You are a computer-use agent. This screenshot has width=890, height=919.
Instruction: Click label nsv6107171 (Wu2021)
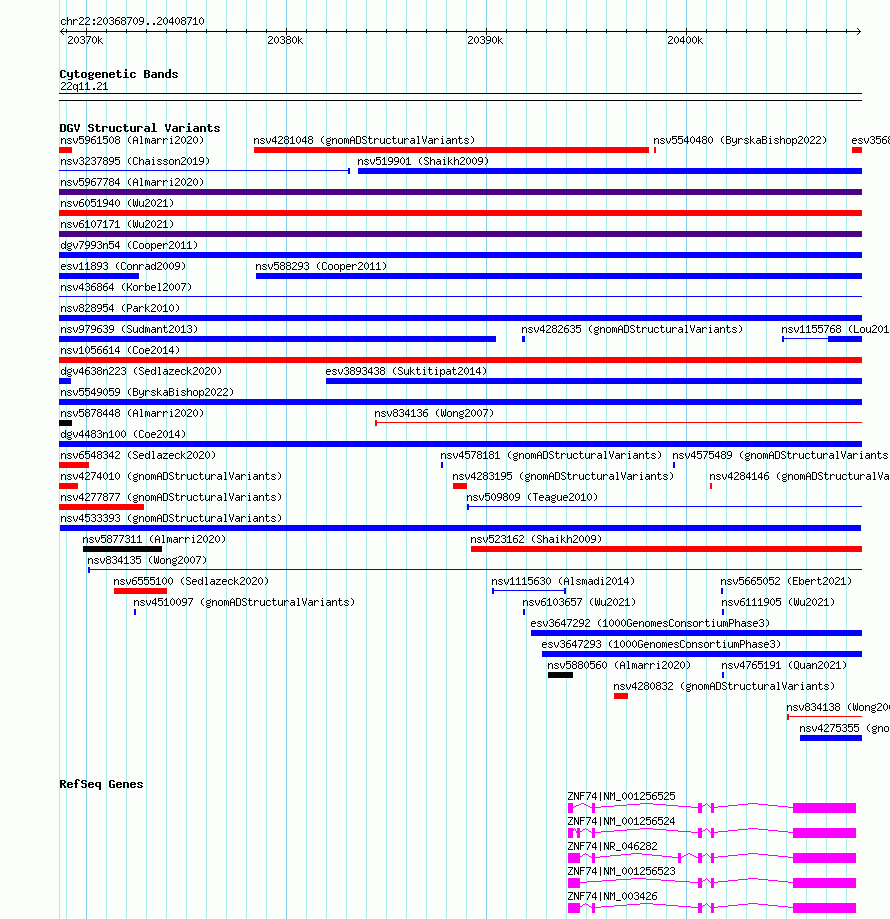(x=117, y=224)
